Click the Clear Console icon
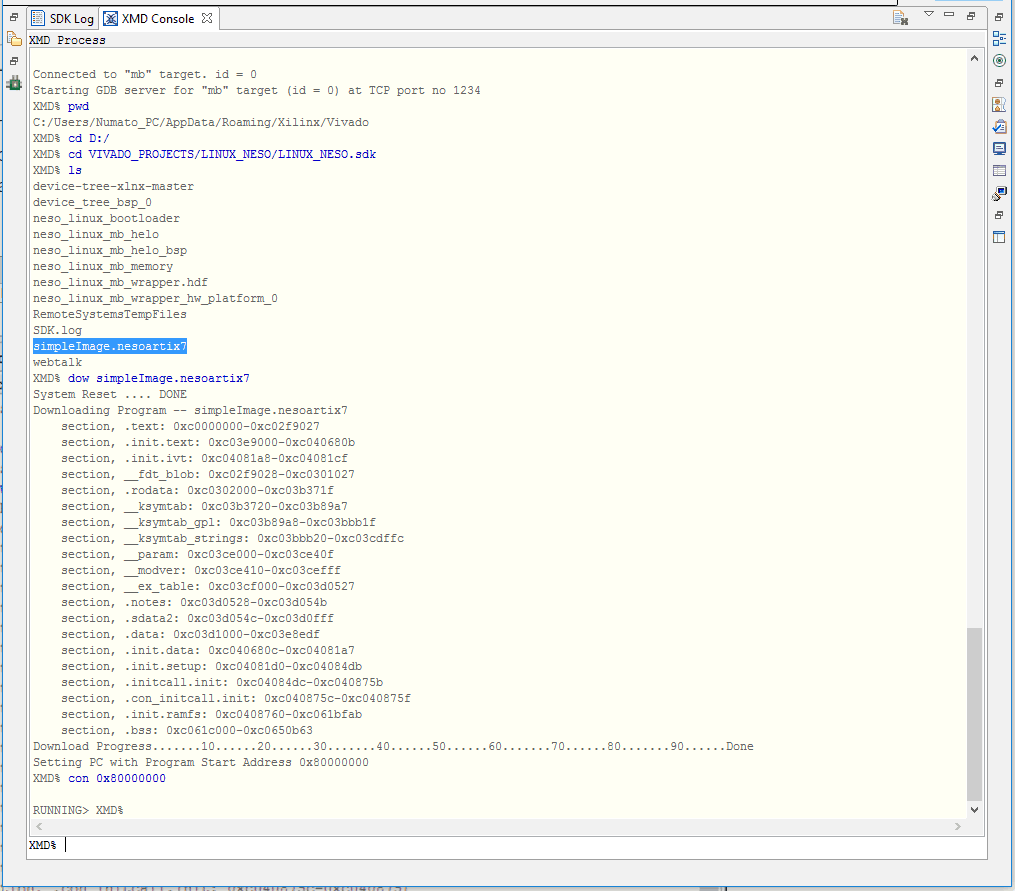The height and width of the screenshot is (891, 1015). click(900, 18)
